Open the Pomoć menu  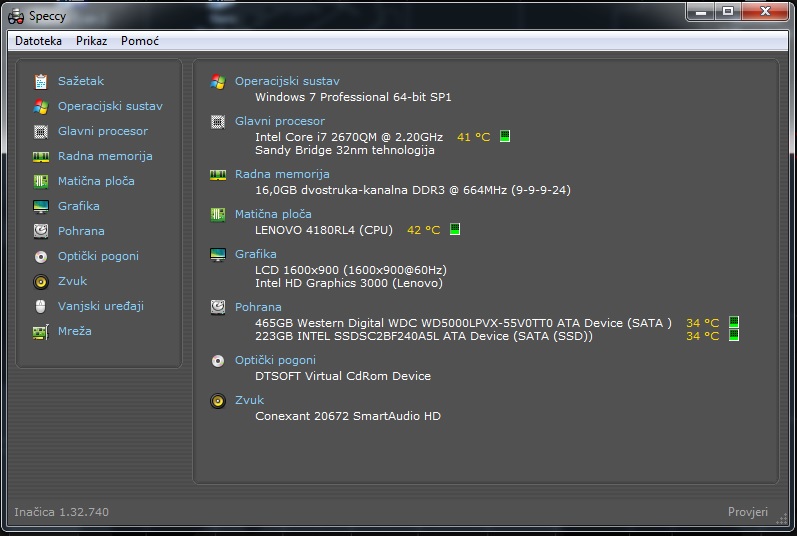click(x=140, y=41)
